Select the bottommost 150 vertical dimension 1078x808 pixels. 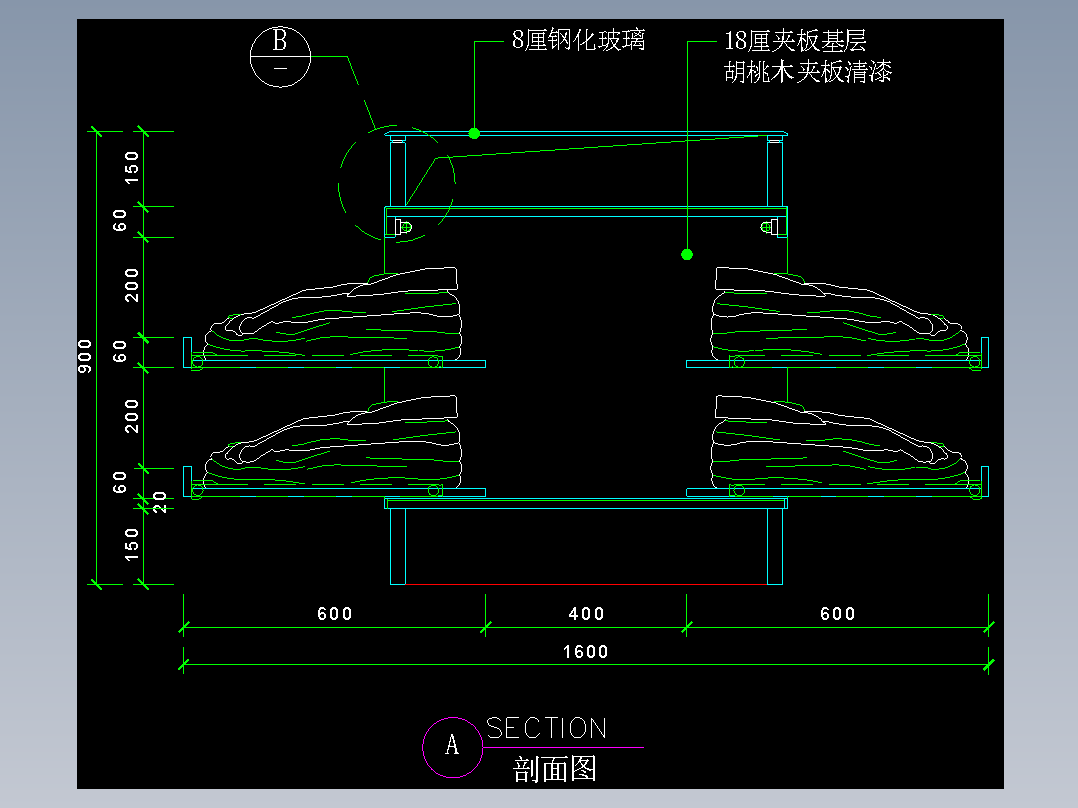[131, 545]
